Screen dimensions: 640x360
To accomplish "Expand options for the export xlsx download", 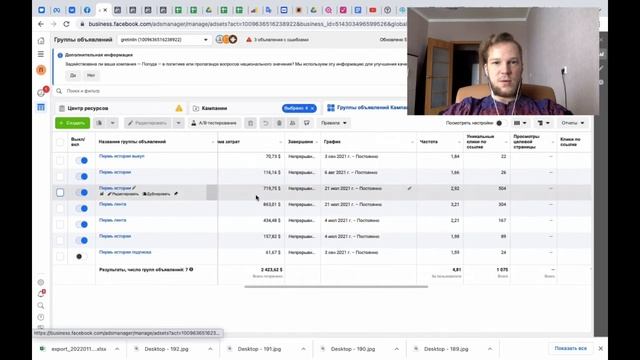I will 117,349.
